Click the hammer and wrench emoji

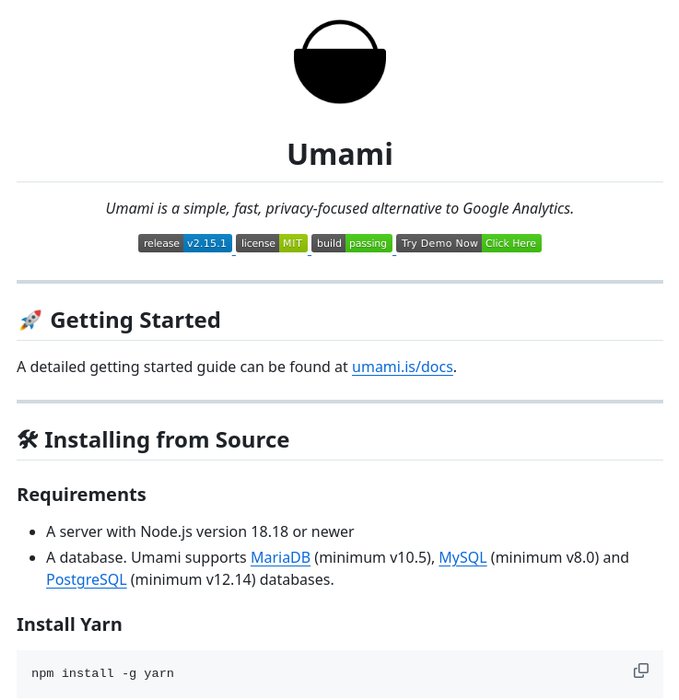[x=28, y=440]
